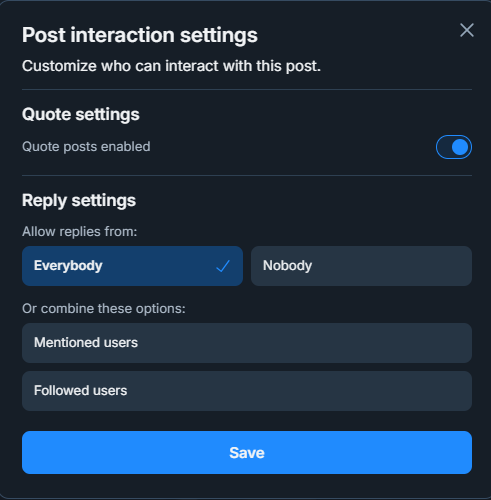Allow replies from Followed users
The height and width of the screenshot is (500, 491).
click(x=247, y=391)
